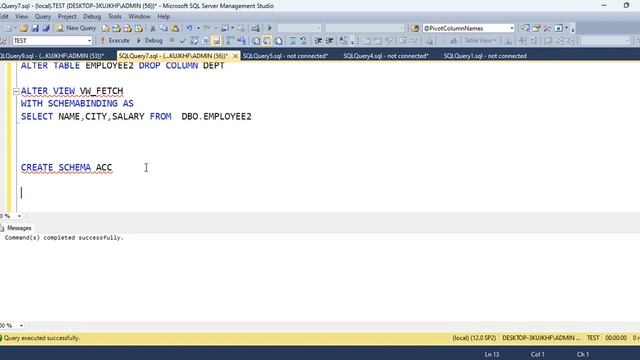Click the Find in Files icon
This screenshot has height=360, width=640.
[x=415, y=28]
